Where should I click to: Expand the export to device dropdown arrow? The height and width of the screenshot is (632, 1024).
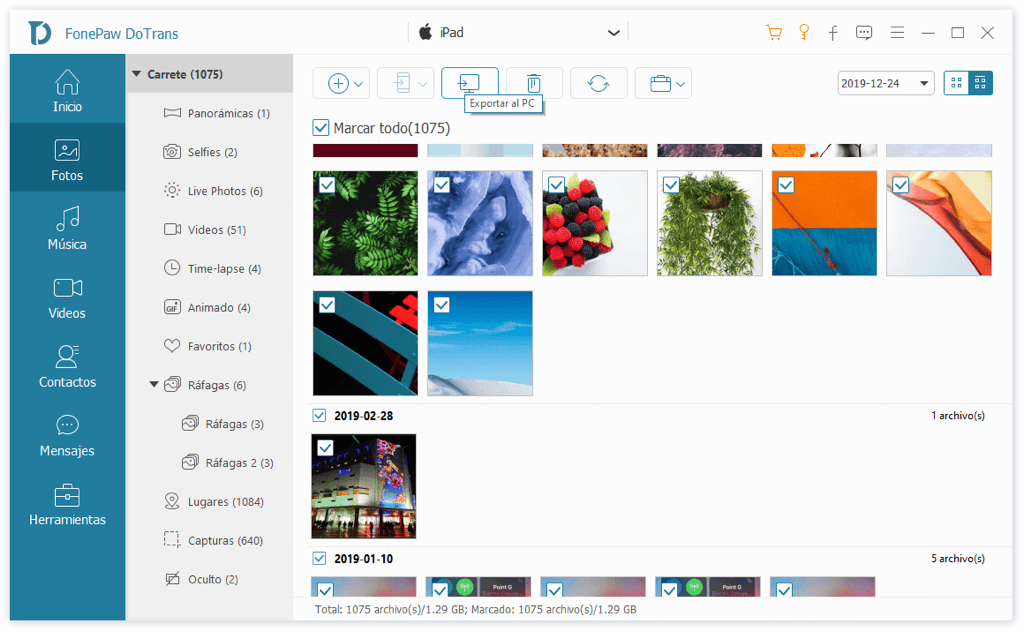tap(423, 84)
